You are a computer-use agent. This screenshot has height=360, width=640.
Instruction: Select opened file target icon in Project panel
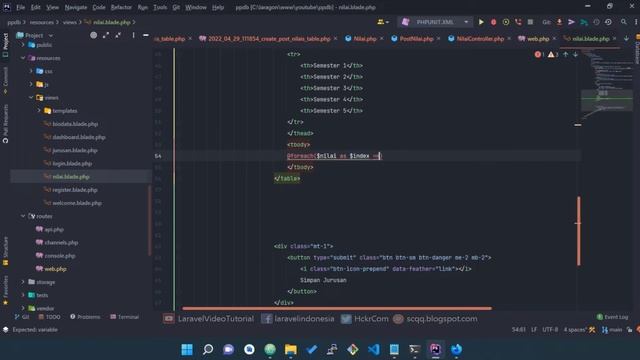pyautogui.click(x=93, y=36)
